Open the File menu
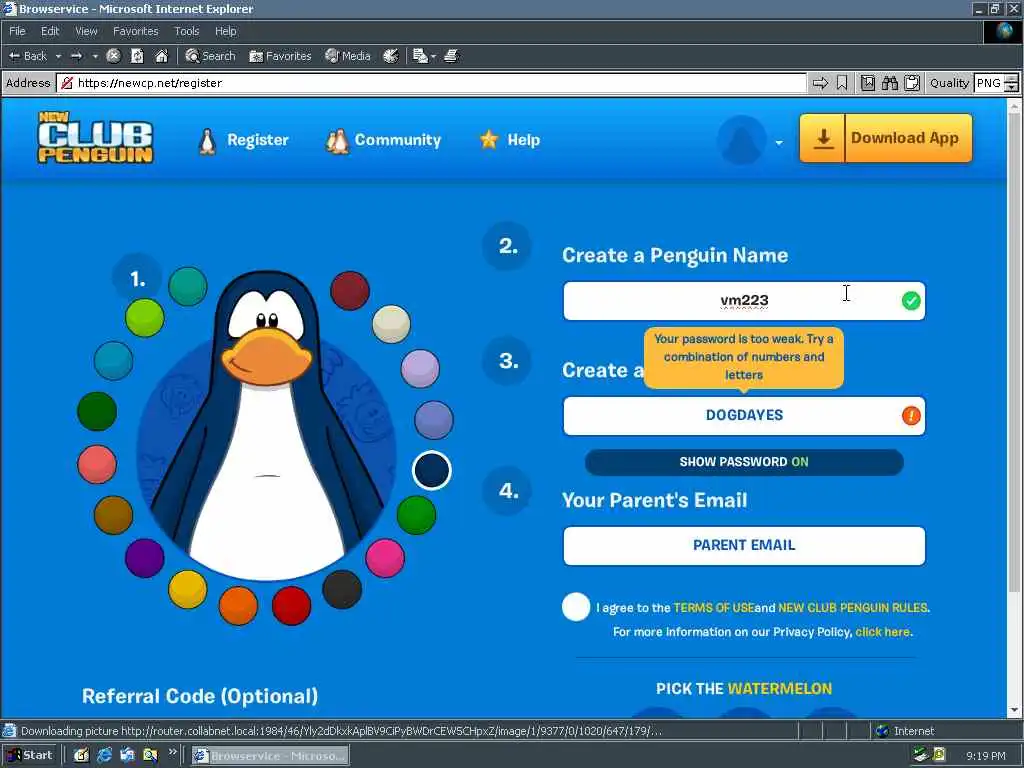Image resolution: width=1024 pixels, height=768 pixels. coord(18,31)
